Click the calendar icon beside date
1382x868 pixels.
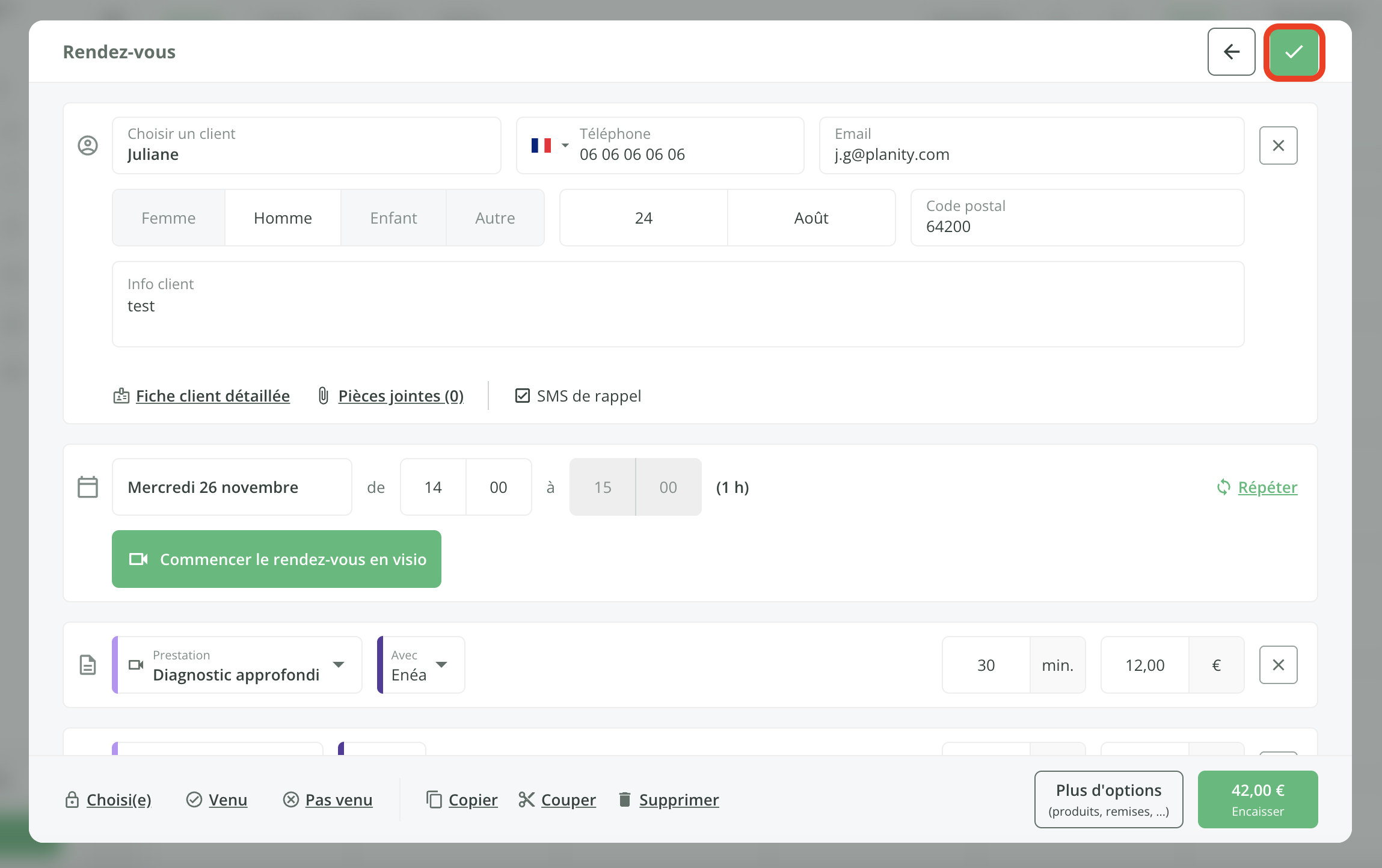coord(88,487)
